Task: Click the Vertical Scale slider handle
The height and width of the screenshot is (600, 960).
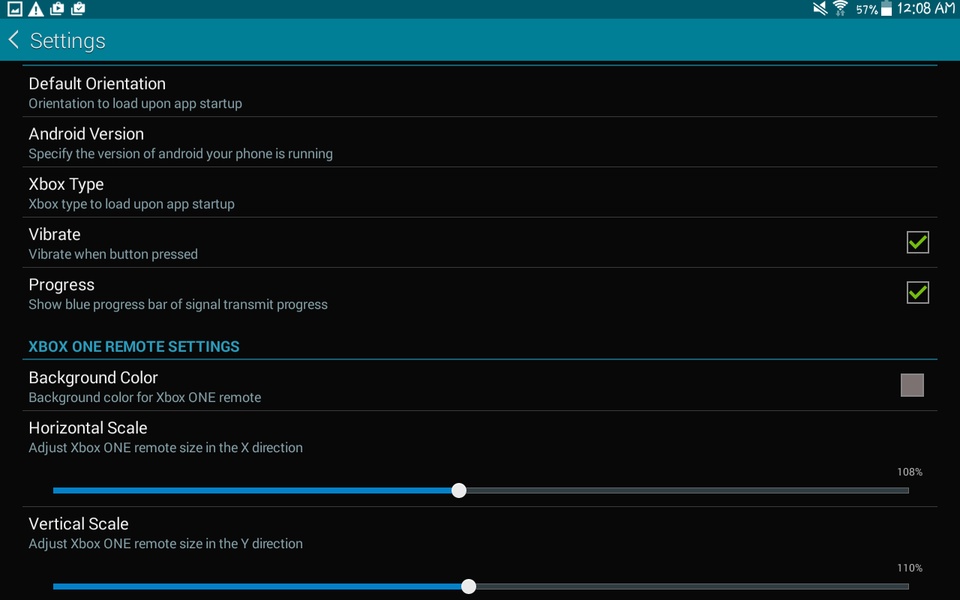Action: pos(468,587)
